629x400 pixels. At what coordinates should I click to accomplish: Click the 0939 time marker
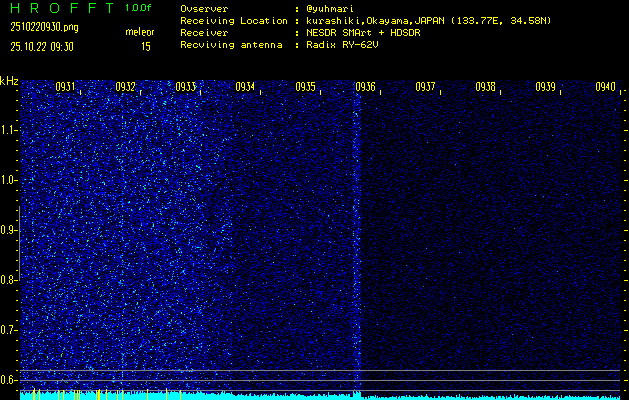[546, 87]
